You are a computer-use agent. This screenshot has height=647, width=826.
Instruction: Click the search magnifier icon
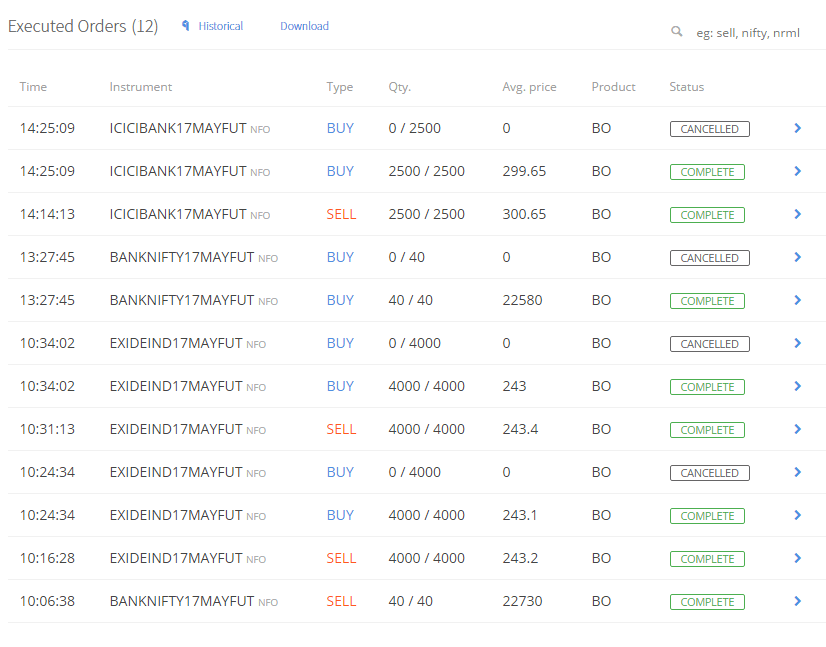pyautogui.click(x=676, y=32)
